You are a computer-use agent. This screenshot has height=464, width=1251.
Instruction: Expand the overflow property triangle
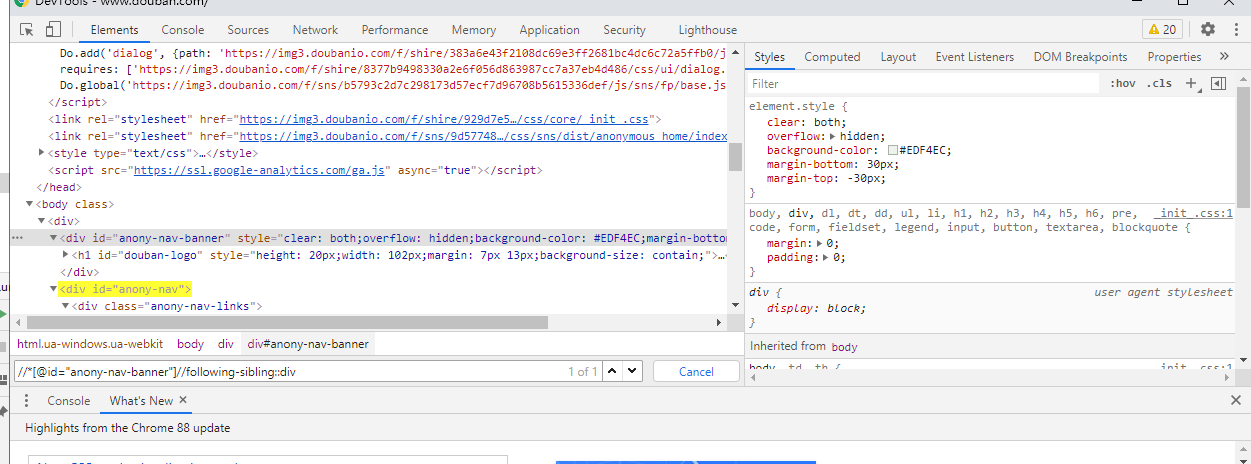(833, 135)
